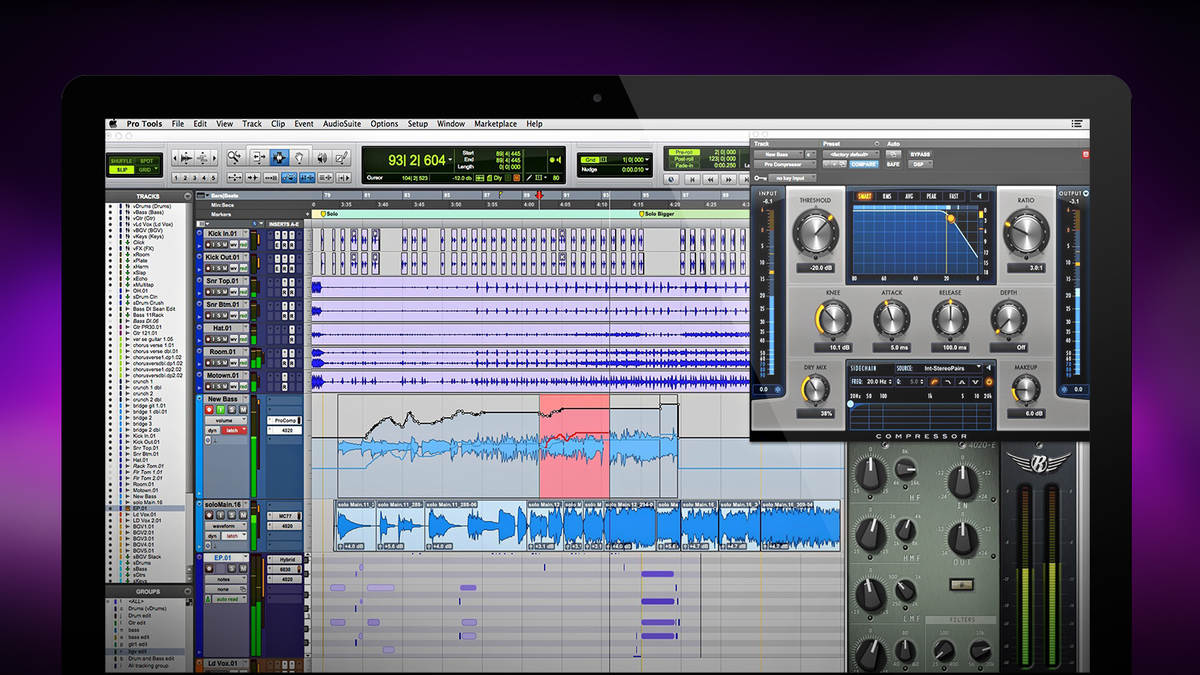
Task: Open the Track menu
Action: click(252, 124)
